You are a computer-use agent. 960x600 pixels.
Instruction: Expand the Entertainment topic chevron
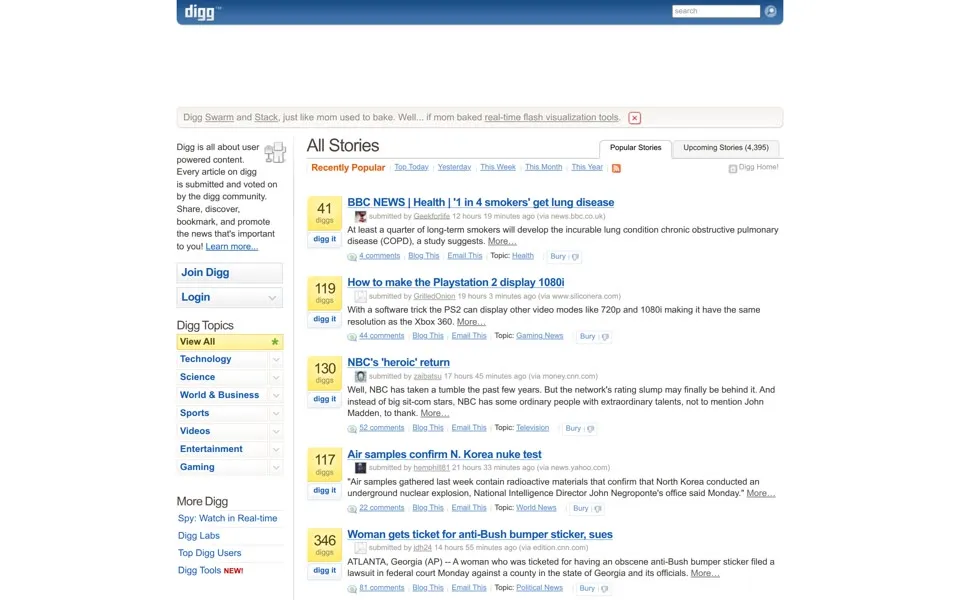click(x=276, y=449)
